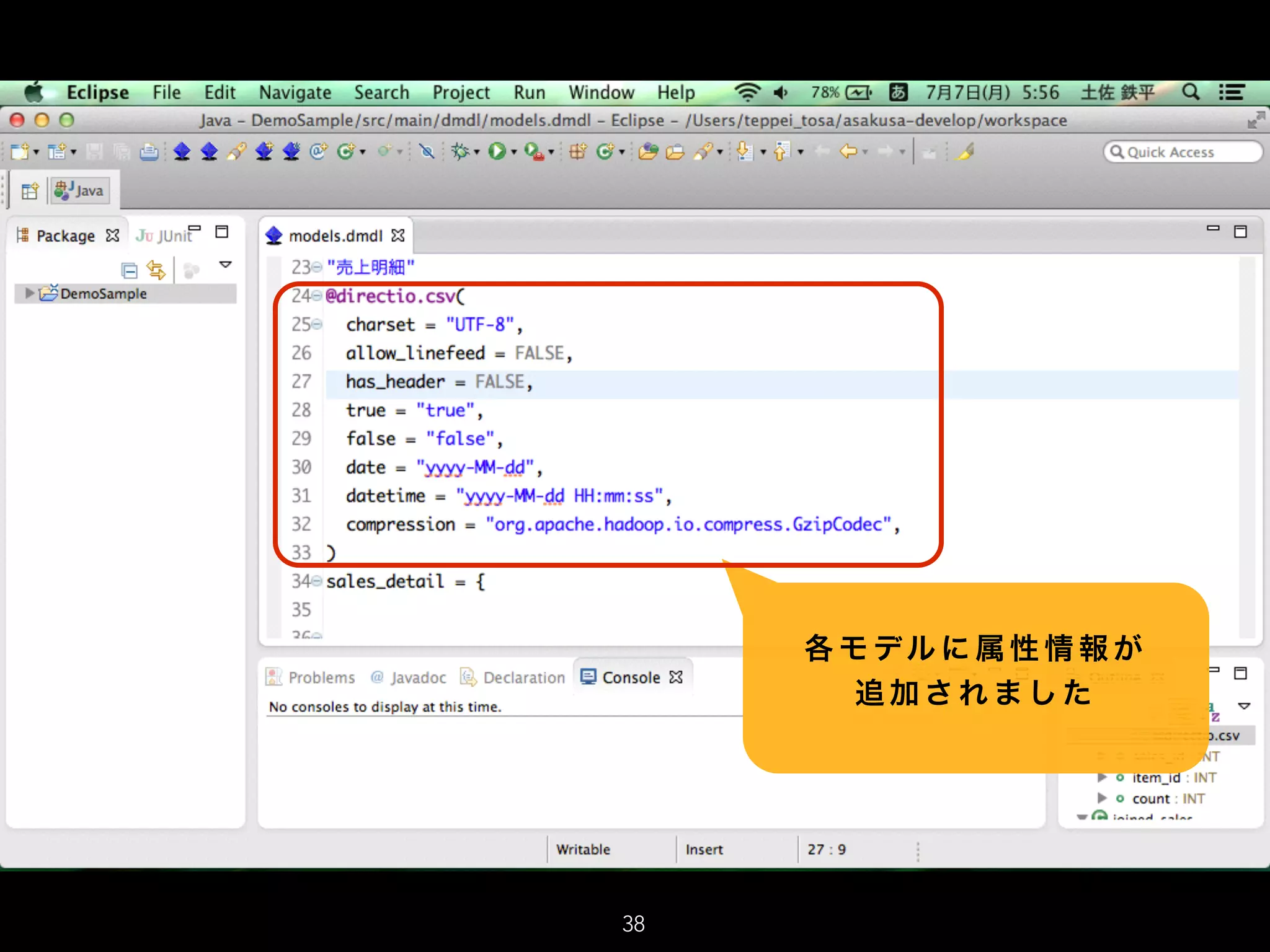Screen dimensions: 1270x952
Task: Open the Package Explorer view menu triangle
Action: pyautogui.click(x=226, y=265)
